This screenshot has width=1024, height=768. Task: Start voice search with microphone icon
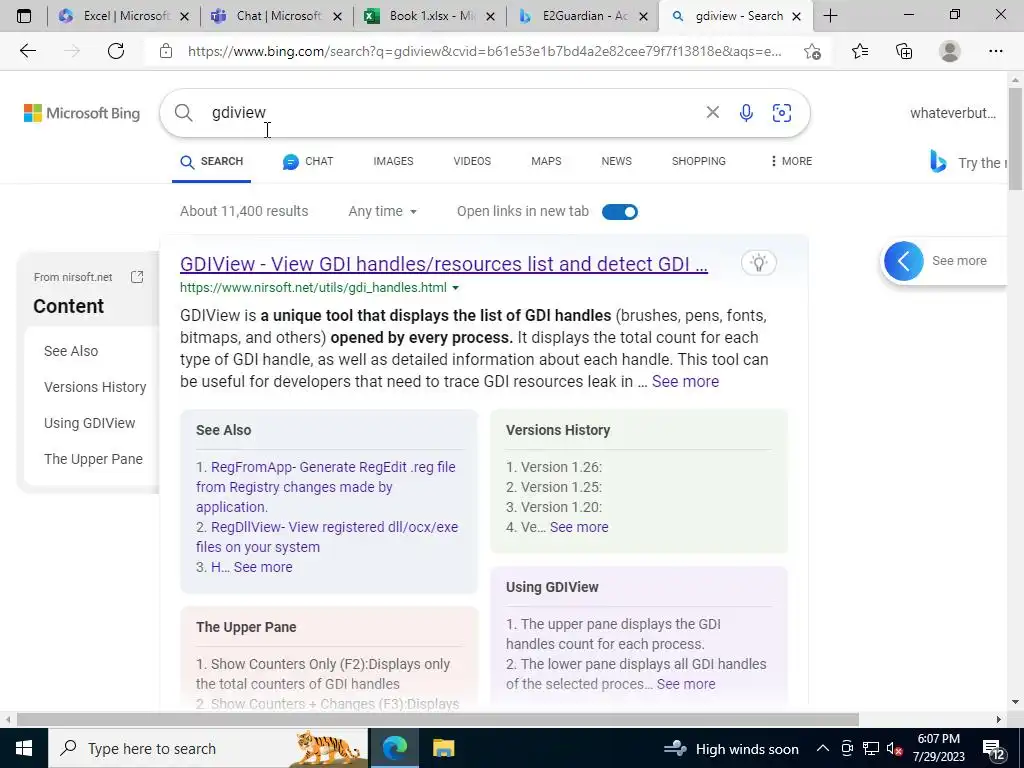click(746, 112)
